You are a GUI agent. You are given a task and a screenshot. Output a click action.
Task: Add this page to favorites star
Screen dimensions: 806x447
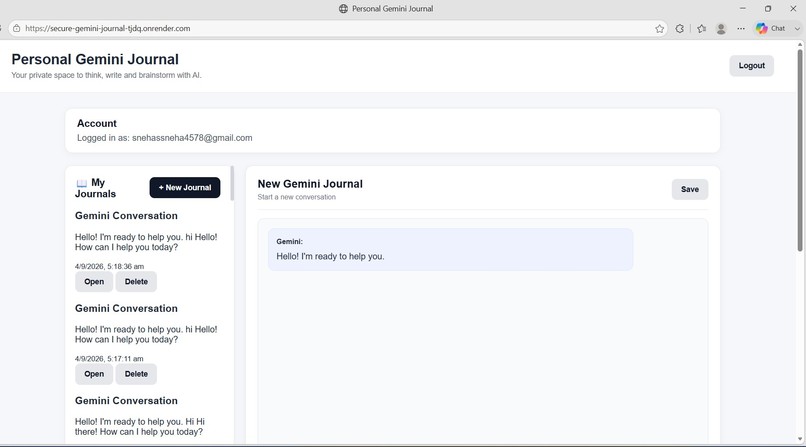(660, 29)
